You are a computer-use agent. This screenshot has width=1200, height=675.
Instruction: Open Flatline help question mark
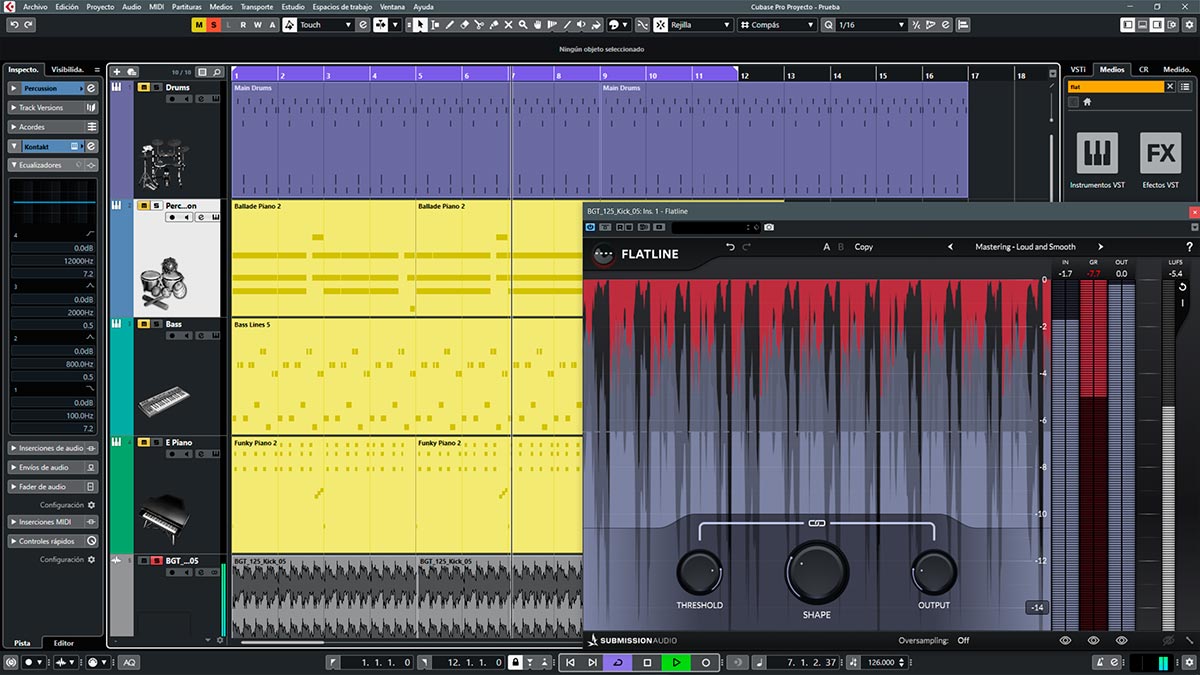(x=1189, y=247)
